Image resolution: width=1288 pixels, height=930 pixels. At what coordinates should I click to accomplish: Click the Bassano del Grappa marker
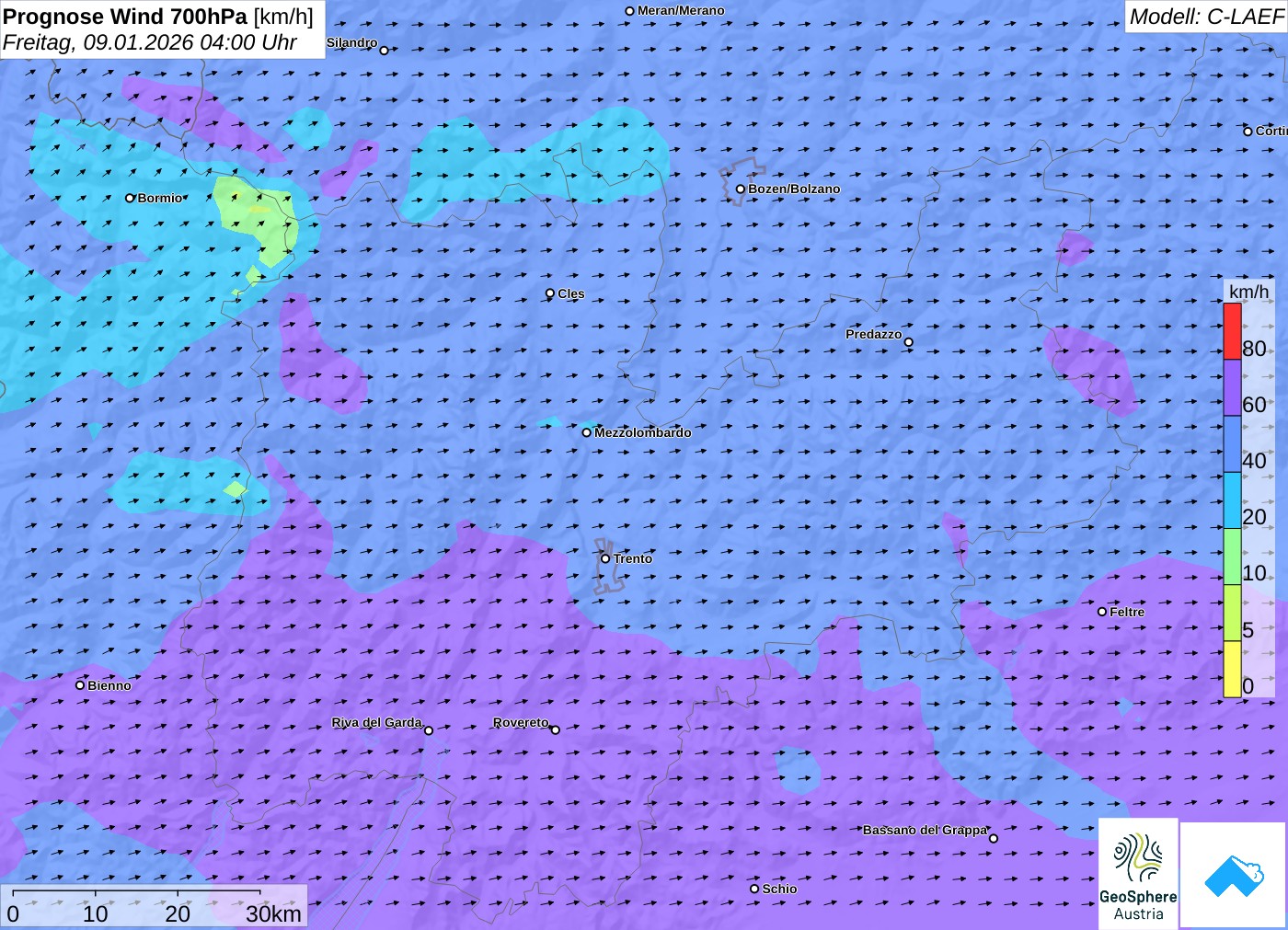[994, 838]
